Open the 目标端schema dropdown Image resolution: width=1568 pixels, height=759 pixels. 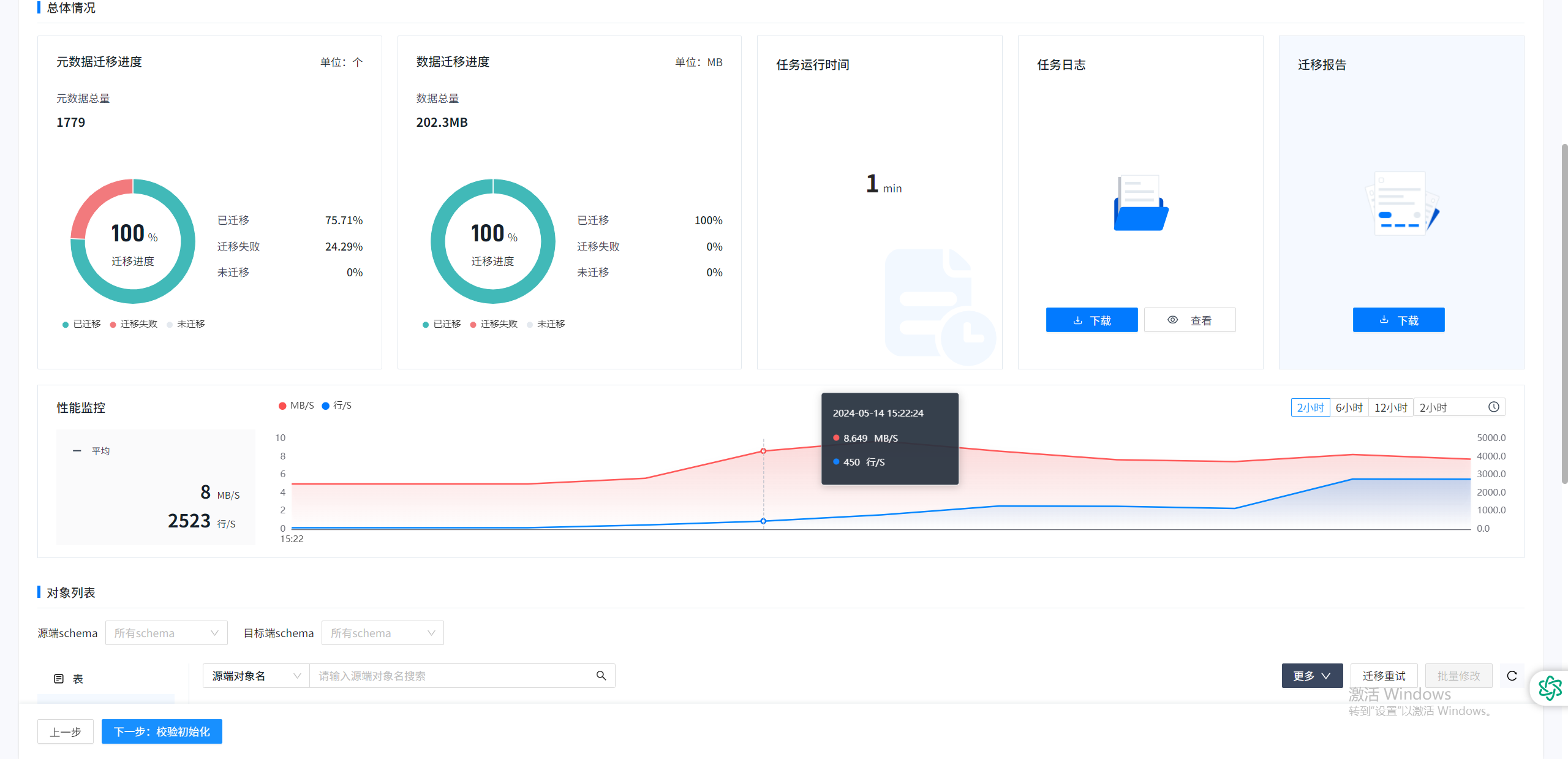382,633
